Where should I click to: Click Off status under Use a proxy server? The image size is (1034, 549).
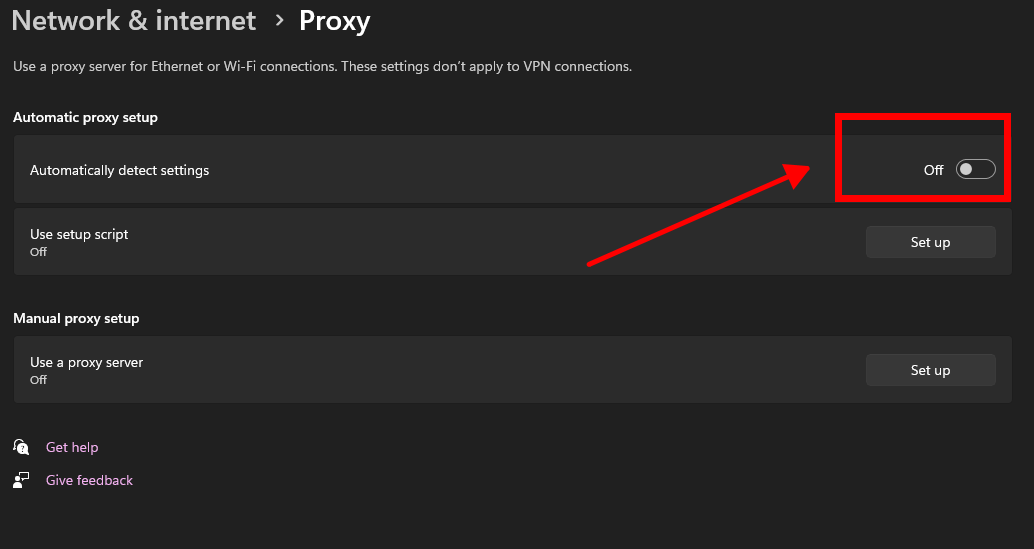click(38, 380)
